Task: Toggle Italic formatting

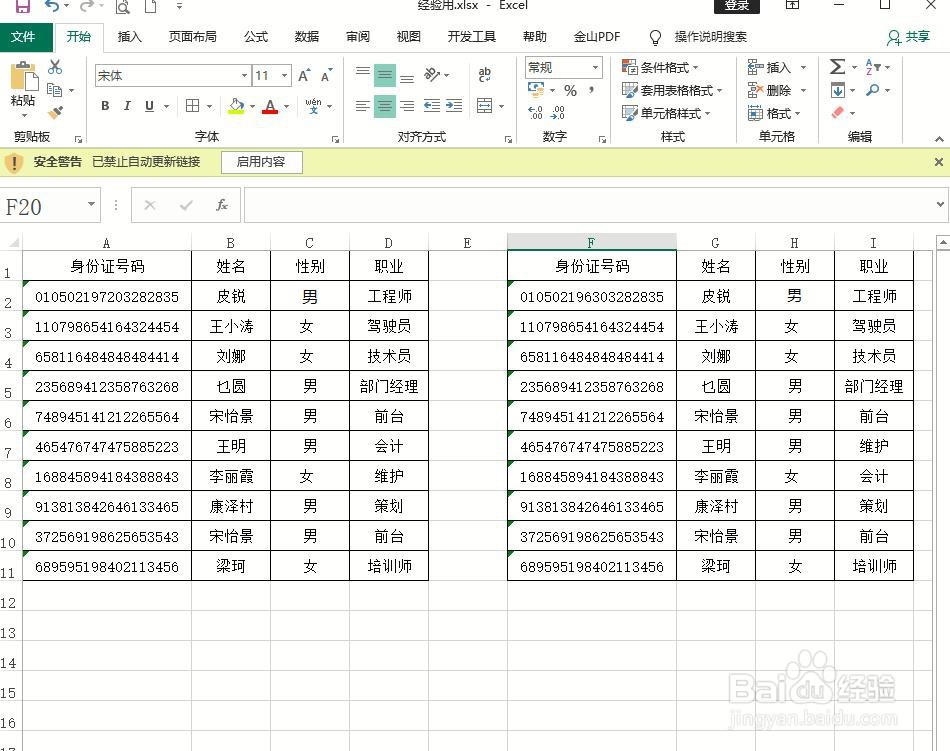Action: pyautogui.click(x=127, y=106)
